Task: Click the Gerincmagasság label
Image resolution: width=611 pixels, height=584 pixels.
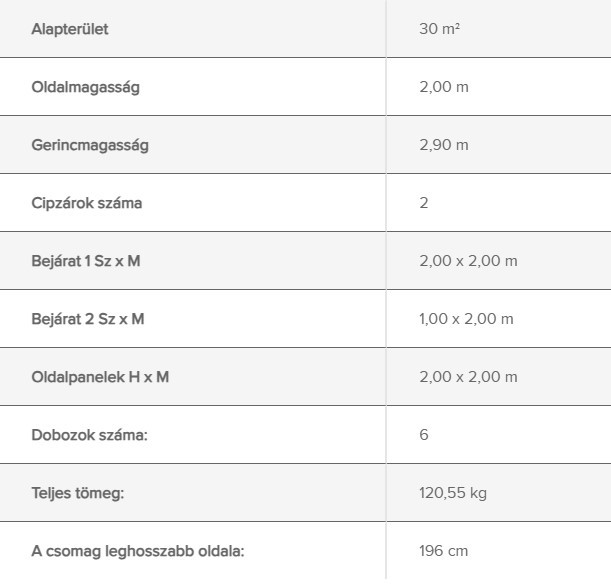Action: tap(90, 145)
